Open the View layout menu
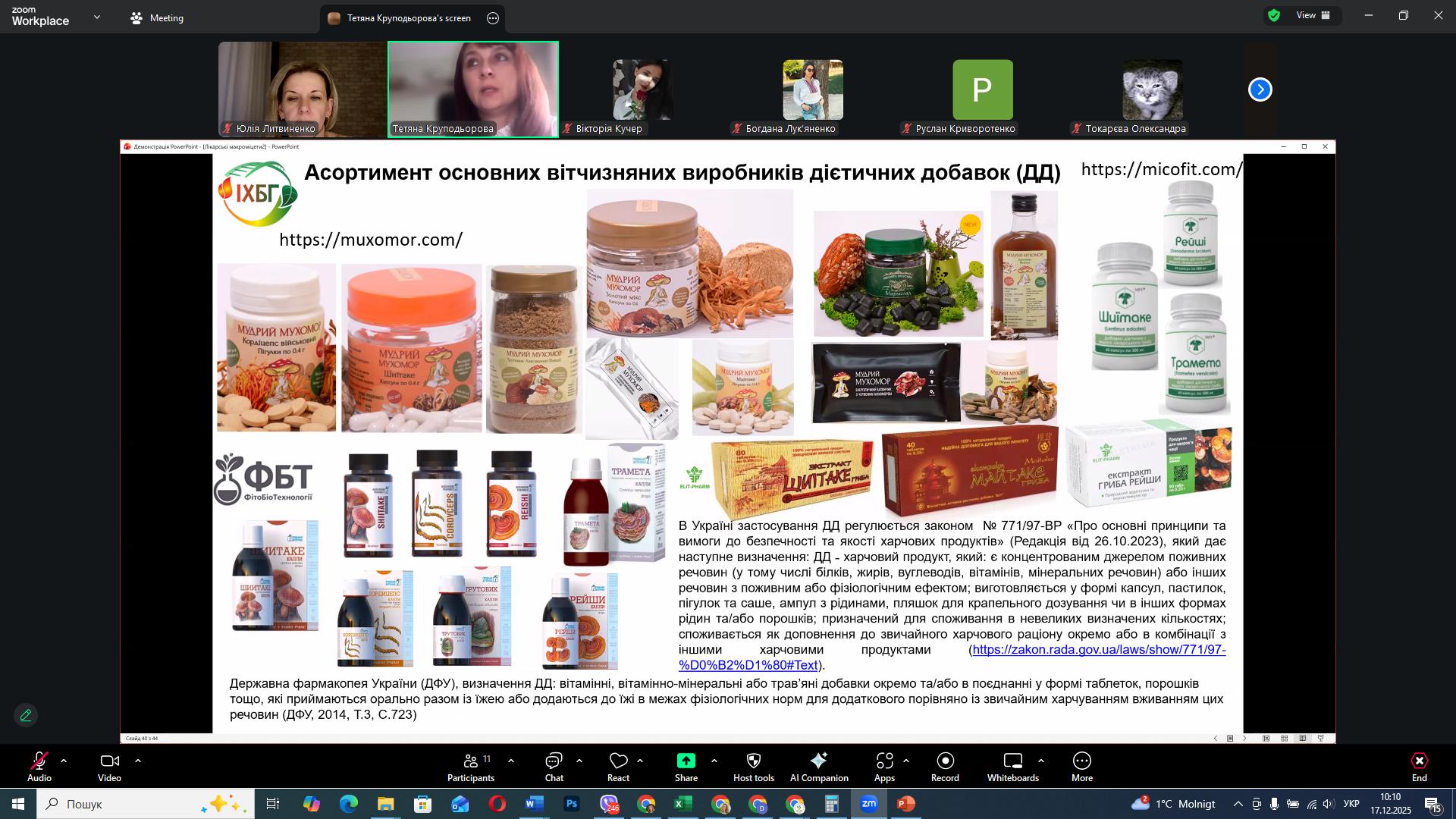The image size is (1456, 819). tap(1313, 15)
